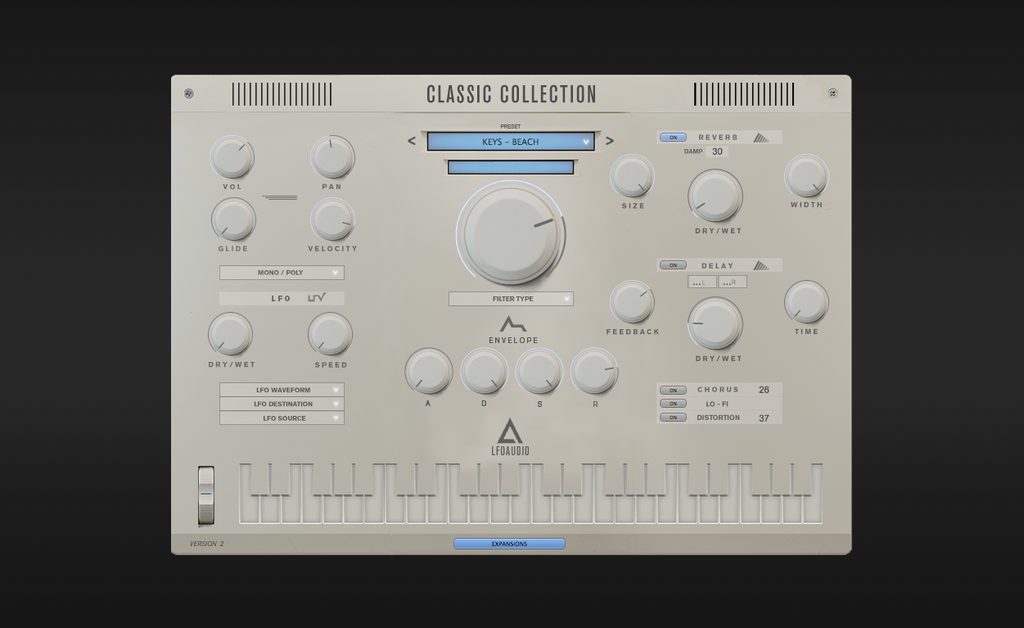Click the REVERB level meter icon
Viewport: 1024px width, 628px height.
click(761, 137)
